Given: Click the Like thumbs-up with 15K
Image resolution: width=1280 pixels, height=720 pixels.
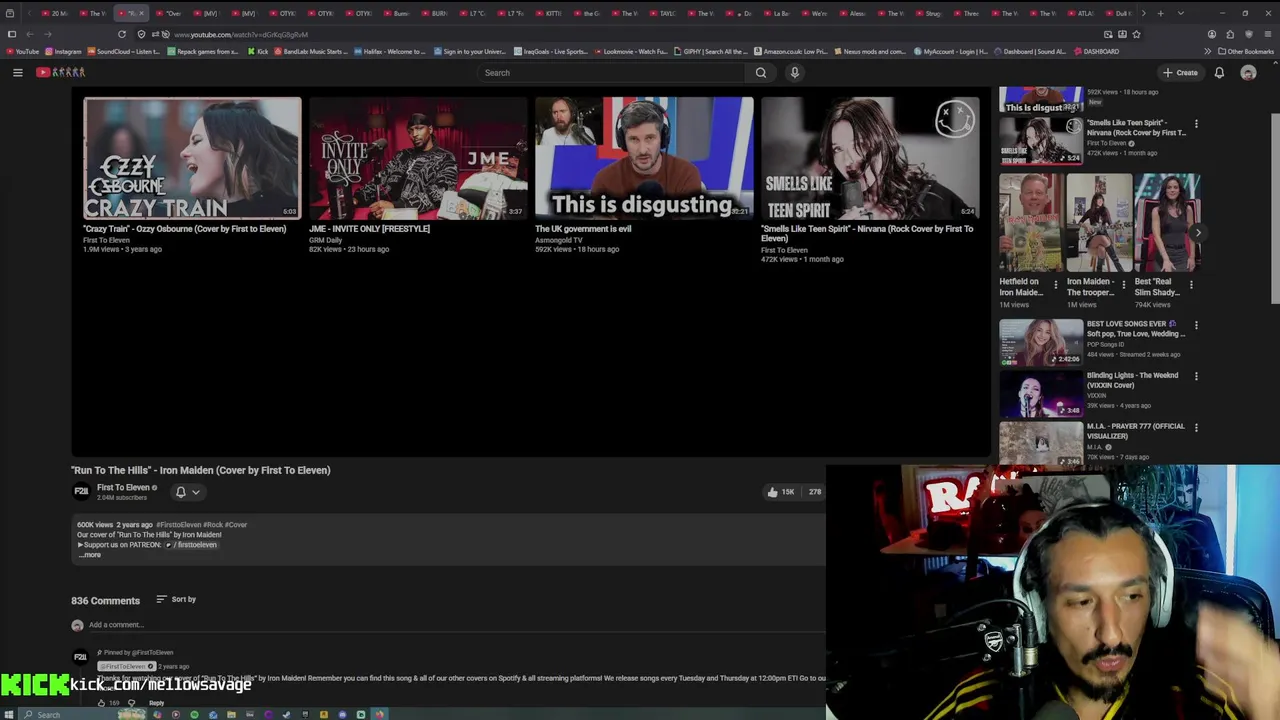Looking at the screenshot, I should click(x=781, y=492).
